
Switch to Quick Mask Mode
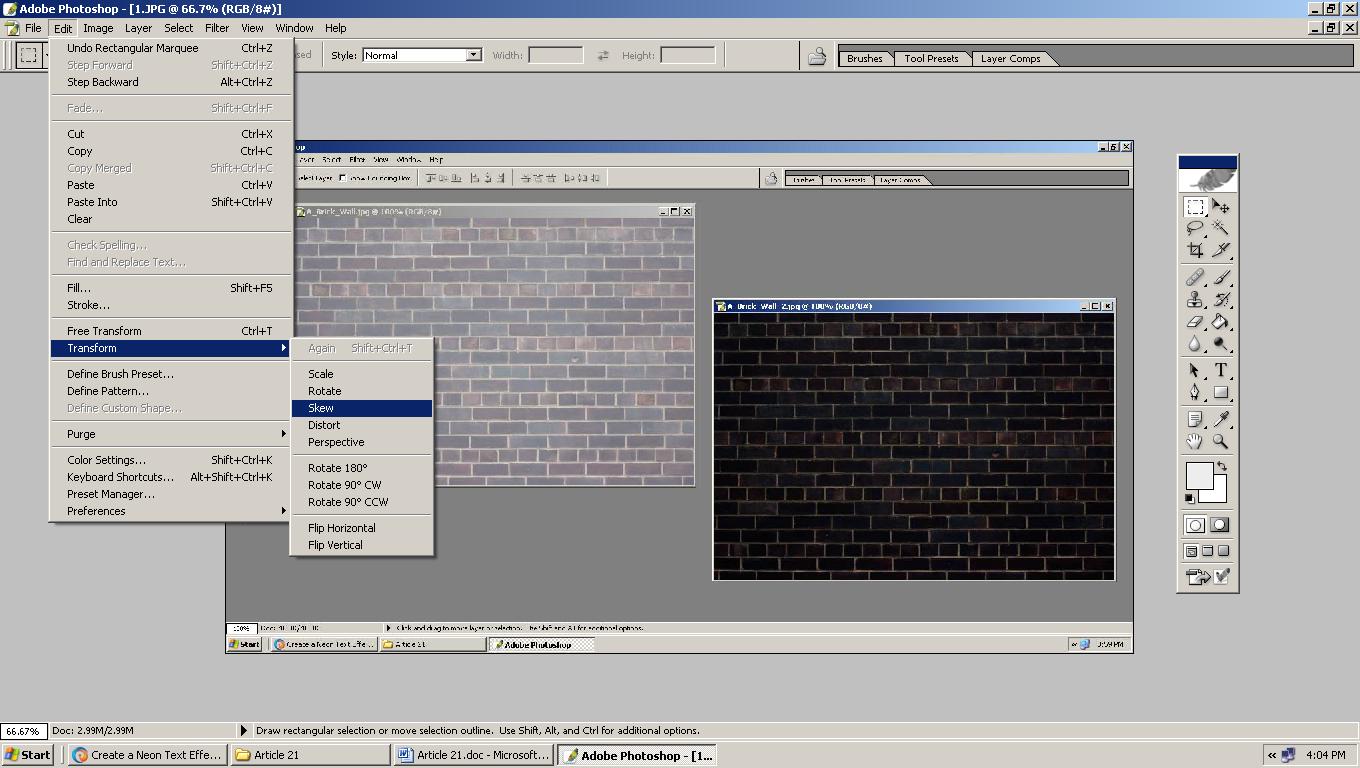[x=1220, y=525]
